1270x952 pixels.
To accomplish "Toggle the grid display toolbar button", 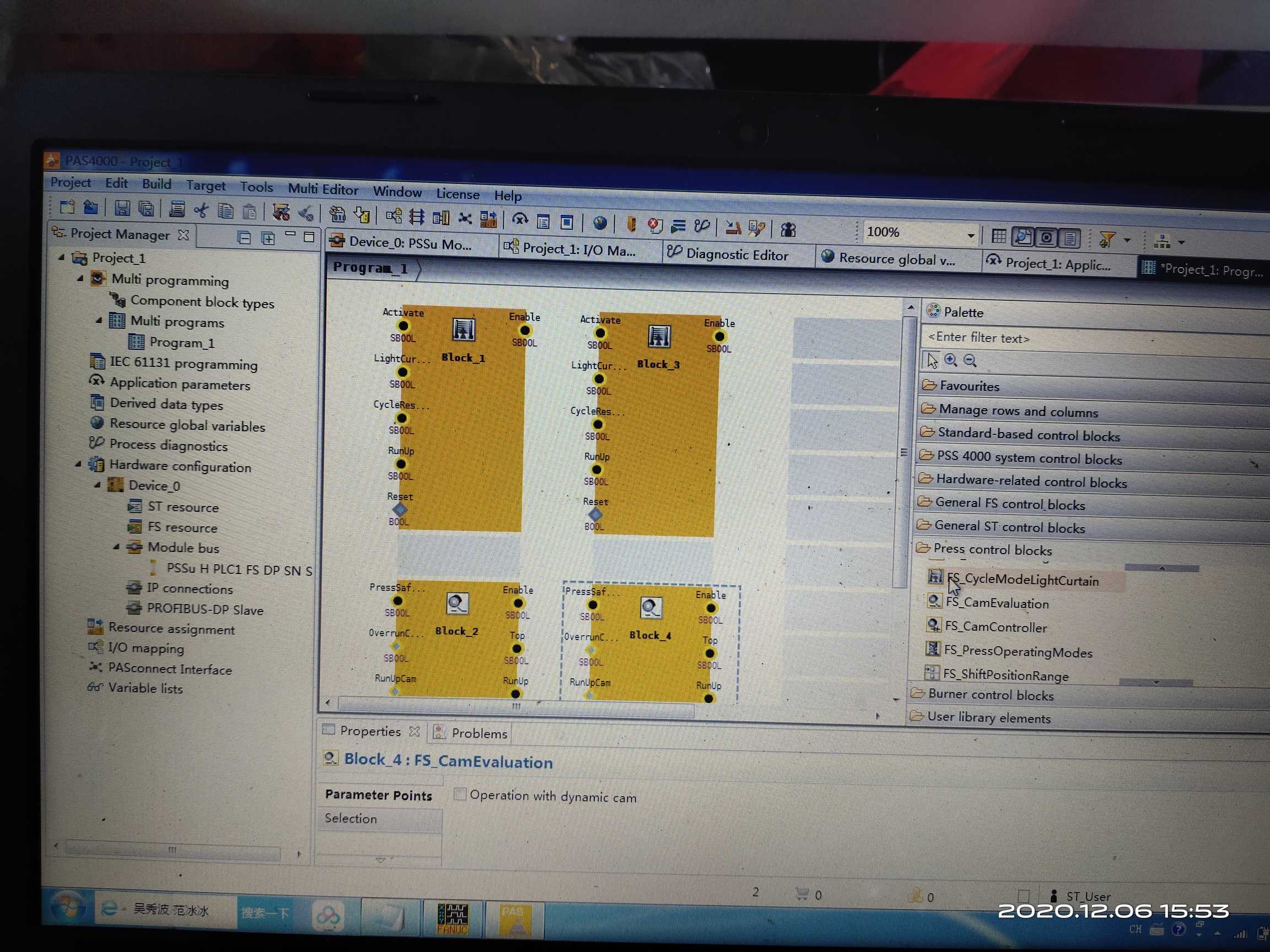I will tap(998, 236).
